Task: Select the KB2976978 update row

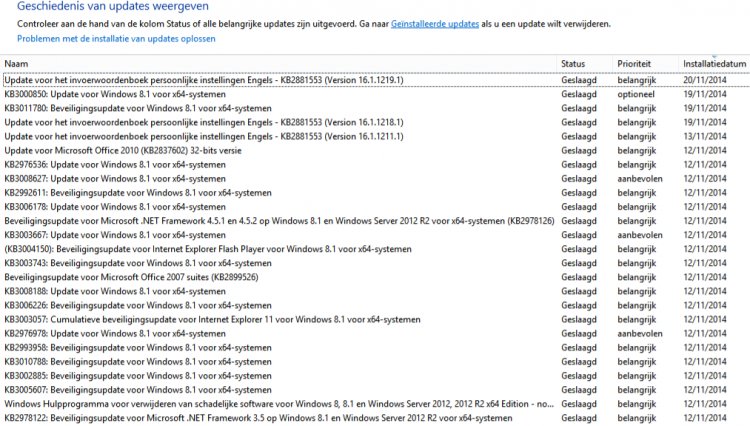Action: point(375,334)
